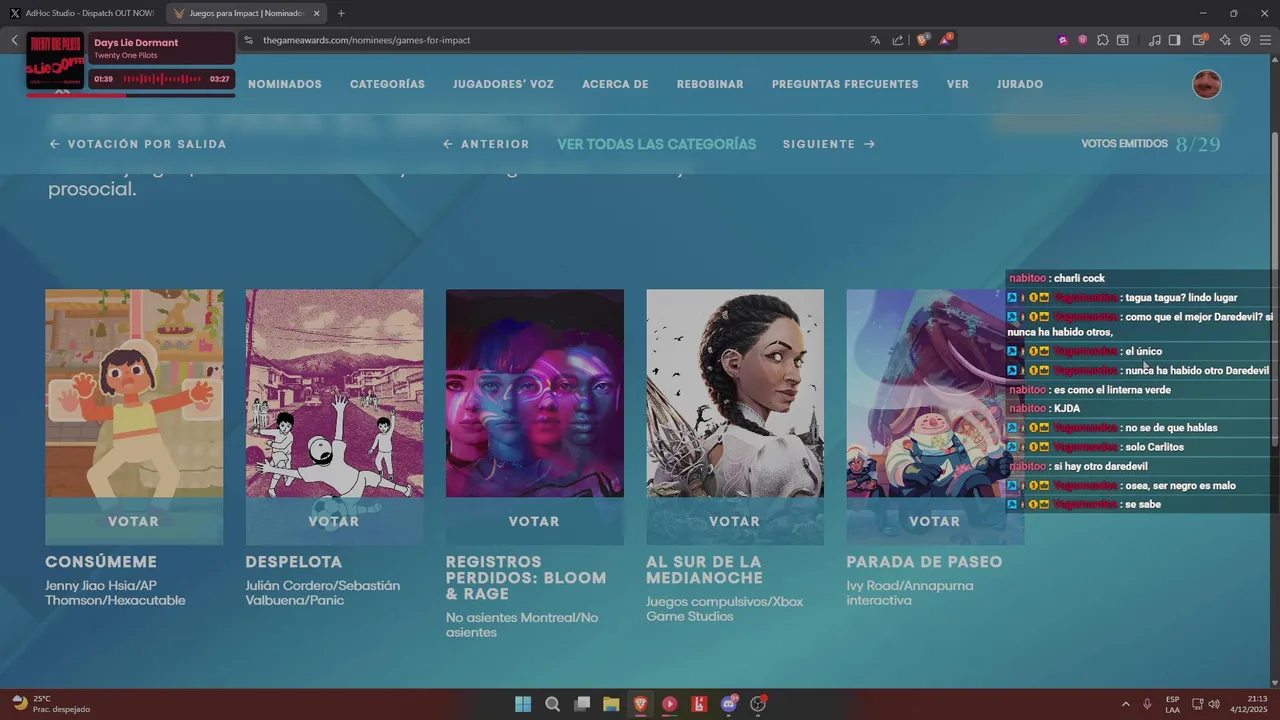Show hidden system tray icons chevron
Viewport: 1280px width, 720px height.
click(x=1125, y=704)
